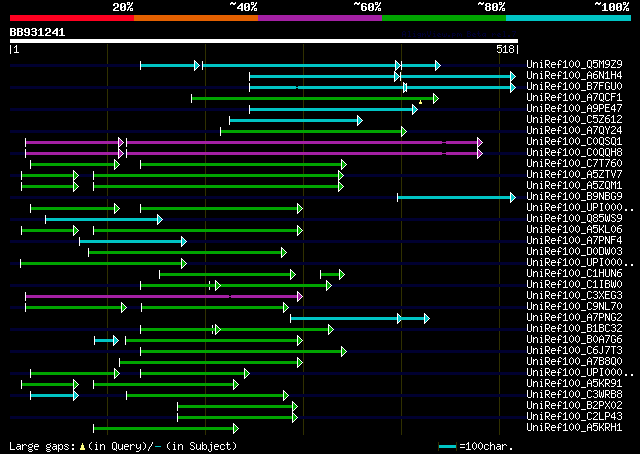Image resolution: width=640 pixels, height=454 pixels.
Task: Click the green alignment bar in the A7B8Q0 row
Action: pyautogui.click(x=211, y=363)
